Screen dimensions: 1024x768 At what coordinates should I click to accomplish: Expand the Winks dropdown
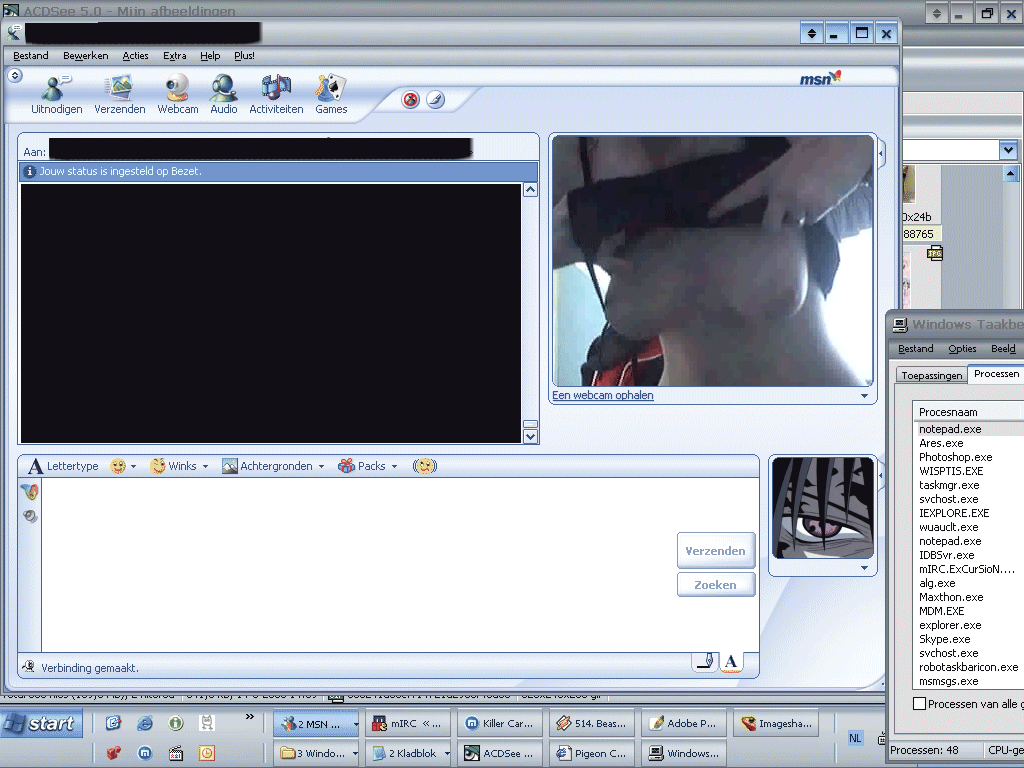pos(180,466)
